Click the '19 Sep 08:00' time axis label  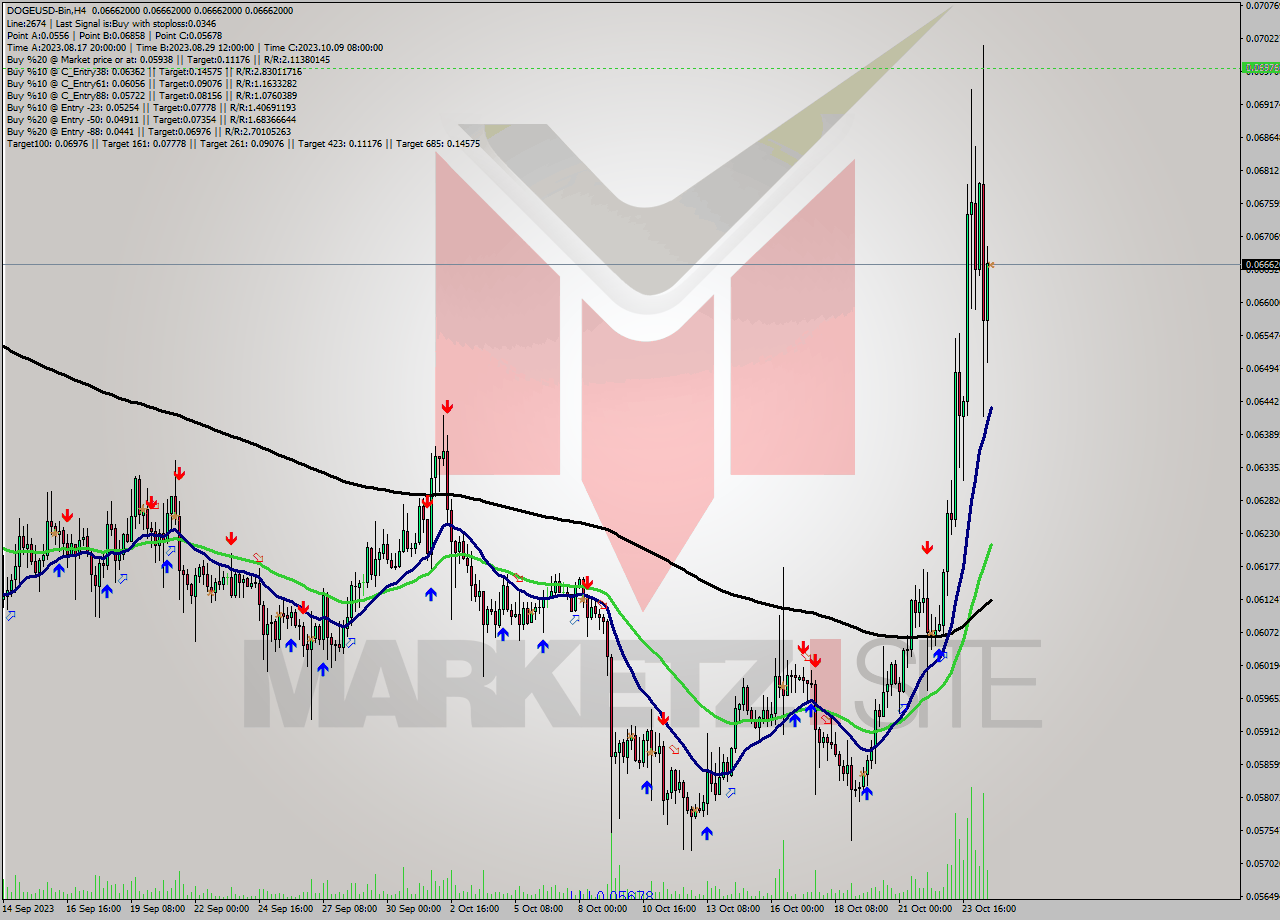(x=158, y=909)
